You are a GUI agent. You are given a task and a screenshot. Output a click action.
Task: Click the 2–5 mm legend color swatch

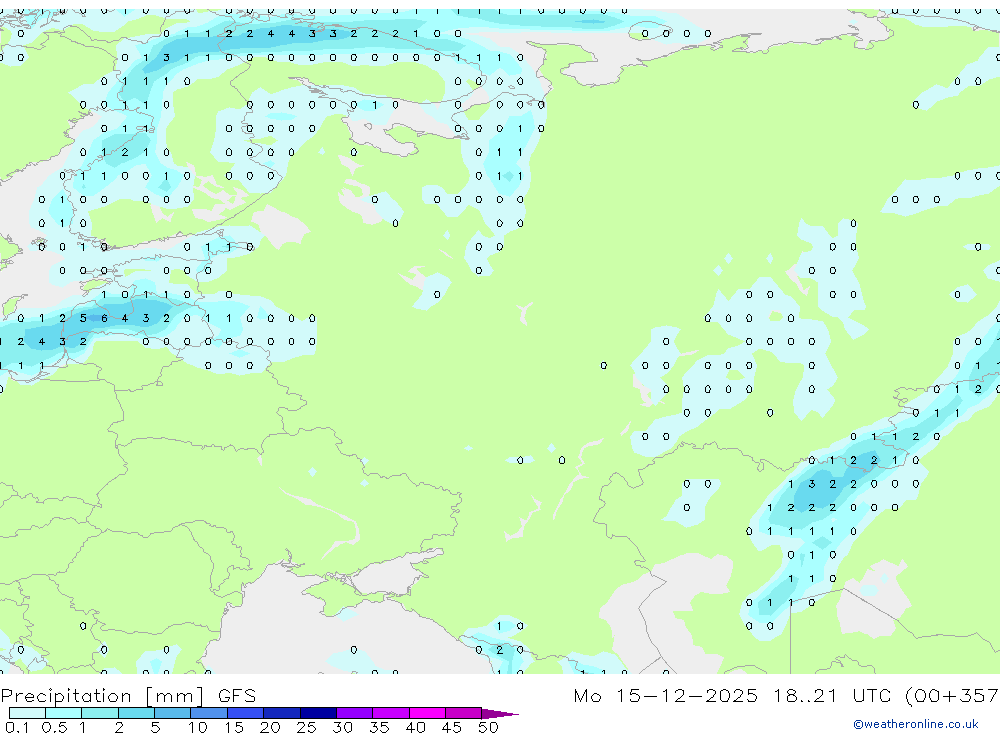tap(136, 713)
